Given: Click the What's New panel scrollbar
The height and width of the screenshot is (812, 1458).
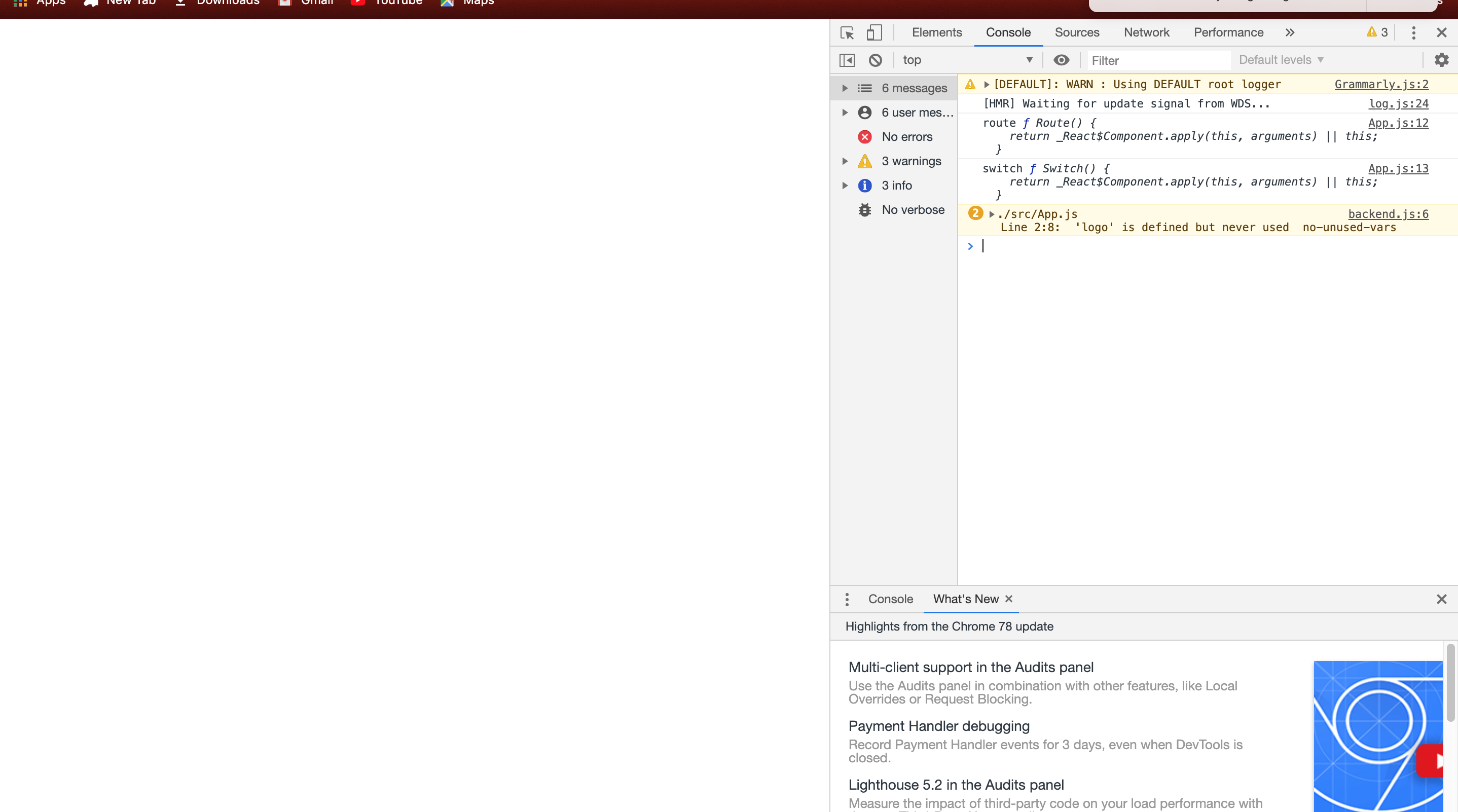Looking at the screenshot, I should click(x=1450, y=682).
